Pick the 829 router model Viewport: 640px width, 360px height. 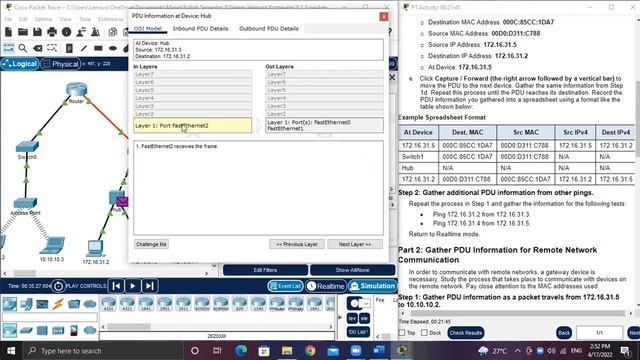pos(240,304)
